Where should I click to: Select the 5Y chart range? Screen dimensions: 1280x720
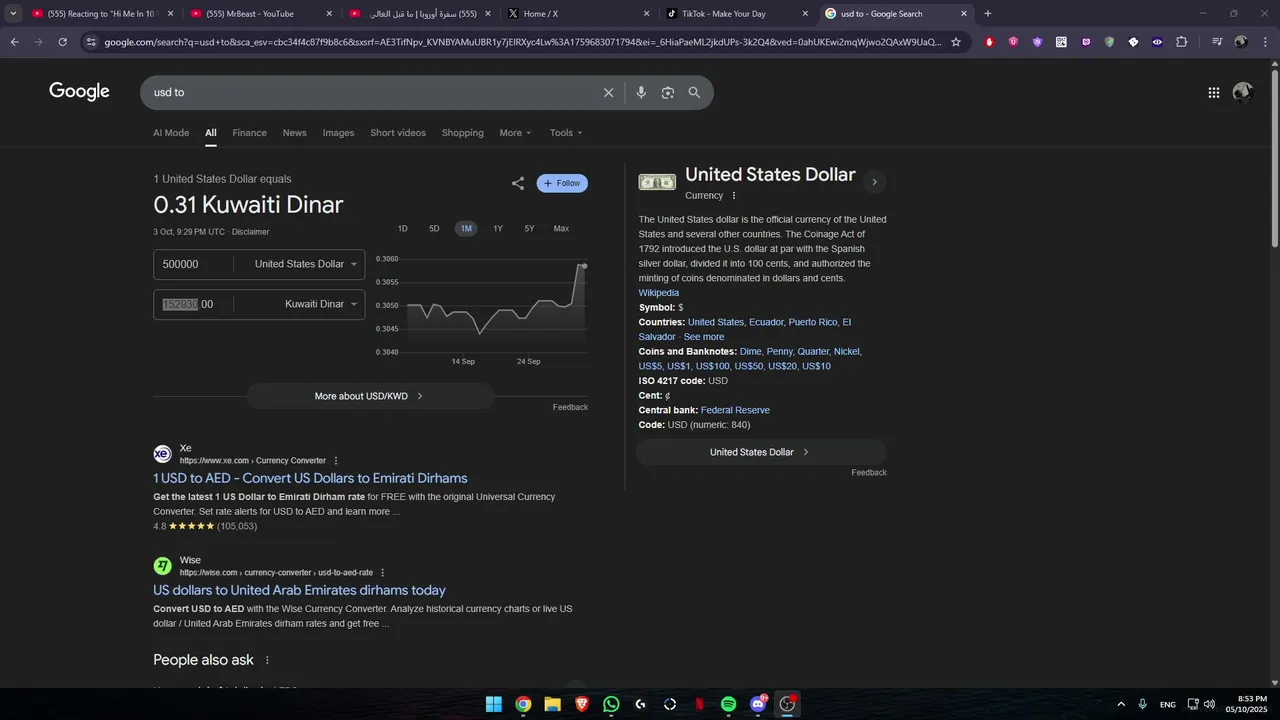pos(530,229)
